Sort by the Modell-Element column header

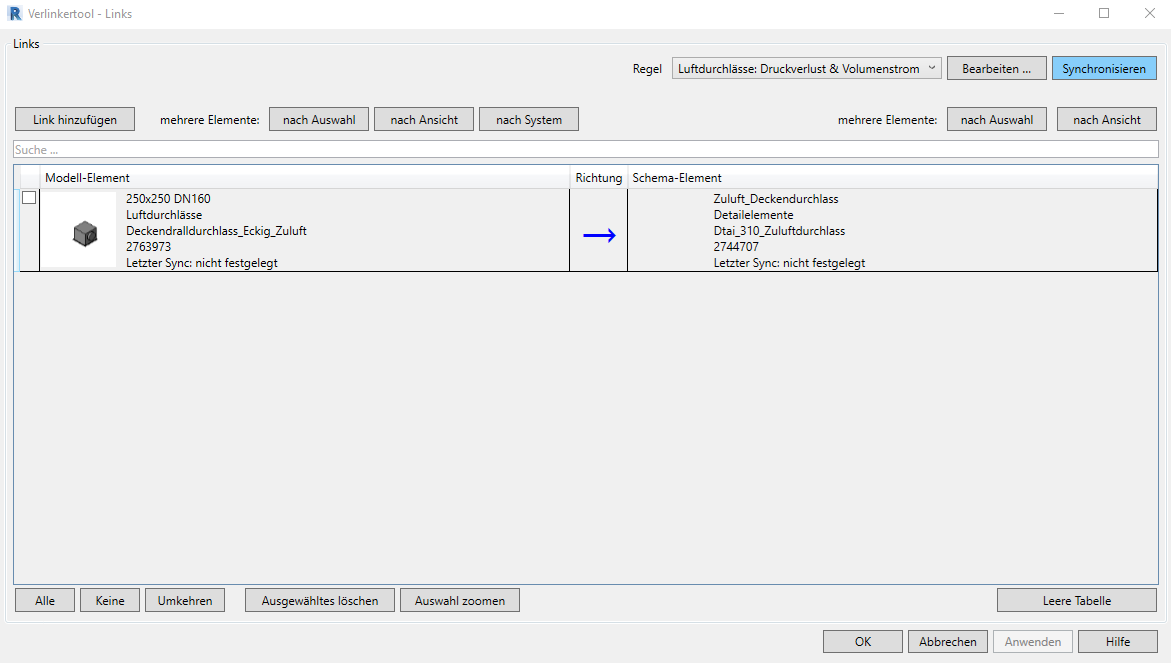[x=300, y=177]
